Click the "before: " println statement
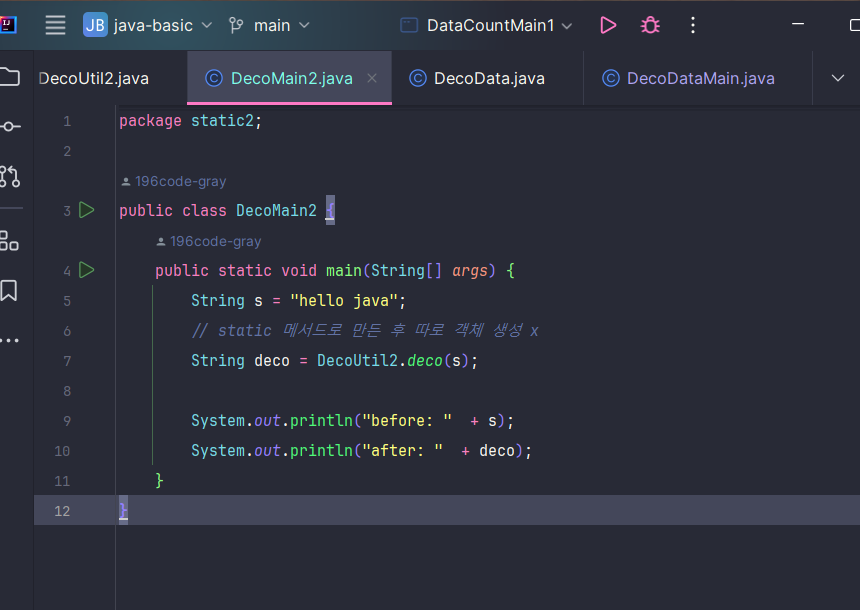The width and height of the screenshot is (860, 610). tap(352, 421)
